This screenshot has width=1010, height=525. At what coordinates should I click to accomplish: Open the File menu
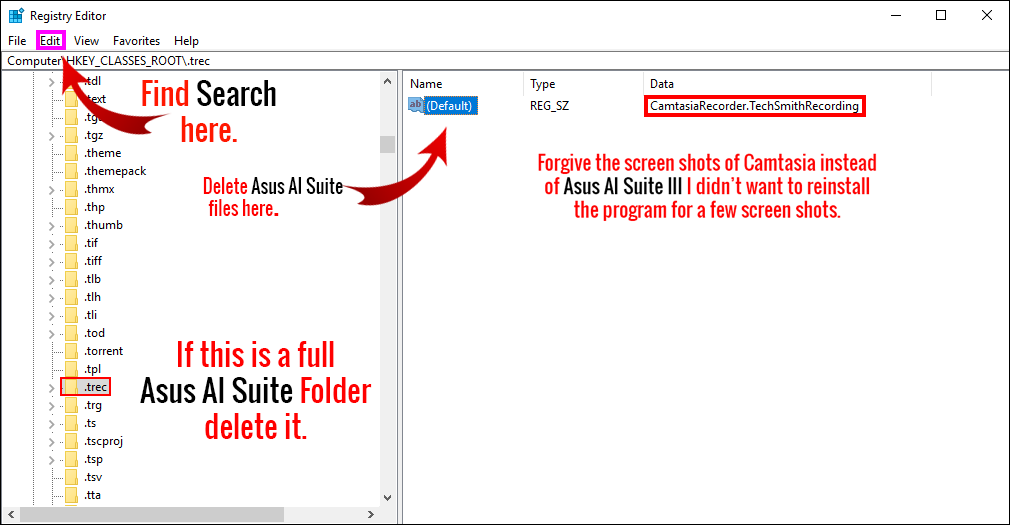pyautogui.click(x=17, y=41)
